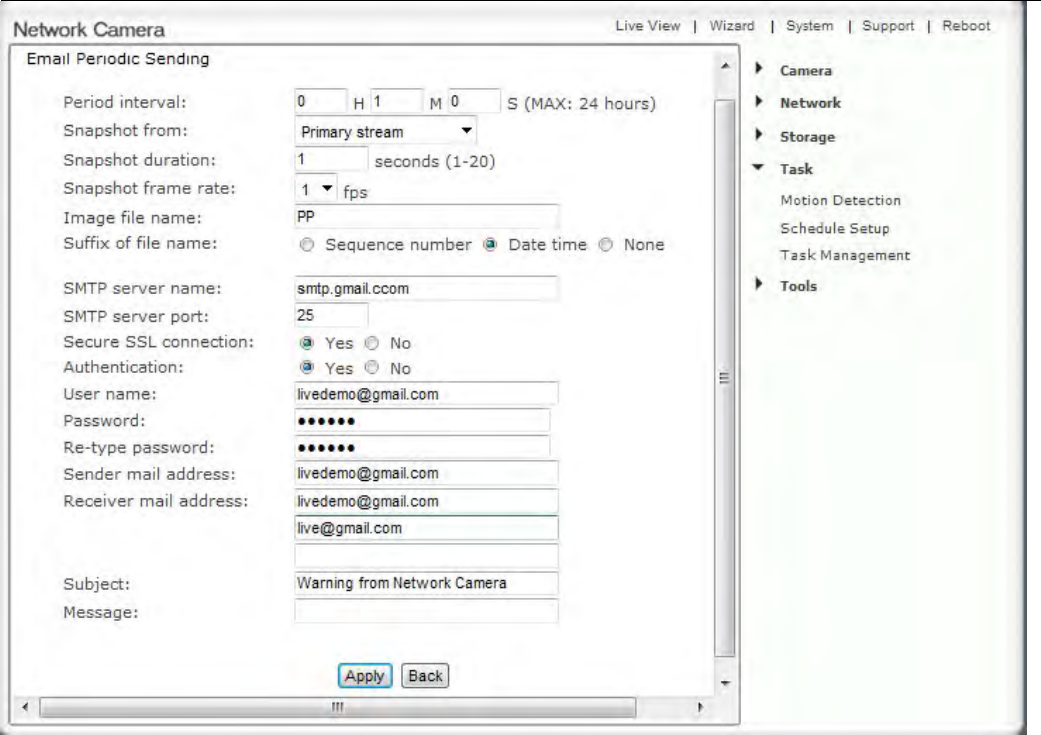Click the Re-type password field

click(422, 447)
